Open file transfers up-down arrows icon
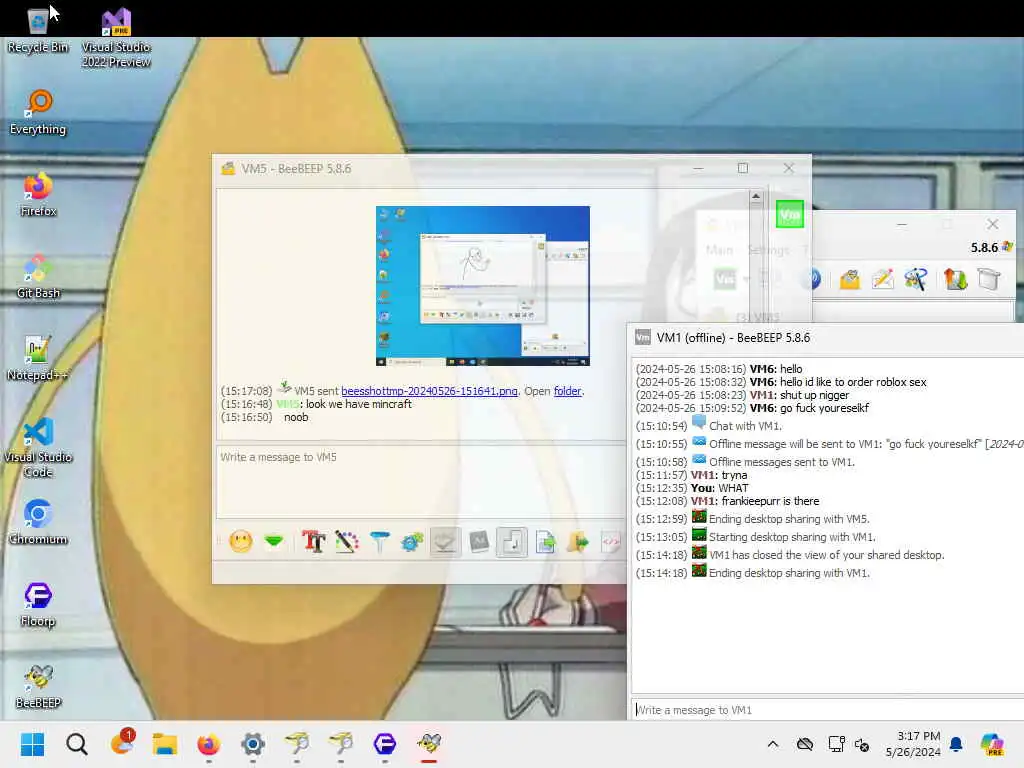The height and width of the screenshot is (768, 1024). pyautogui.click(x=955, y=280)
